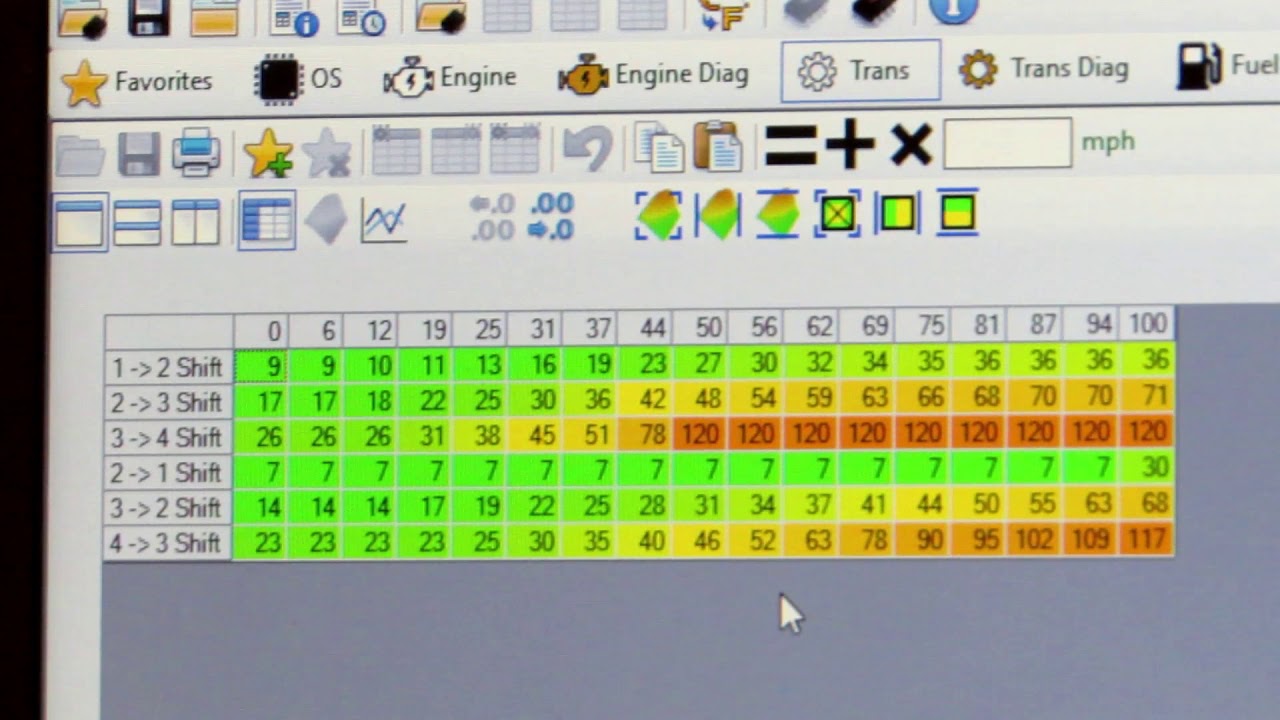The width and height of the screenshot is (1280, 720).
Task: Smooth surface vertically icon with top and bottom bars
Action: (x=778, y=213)
